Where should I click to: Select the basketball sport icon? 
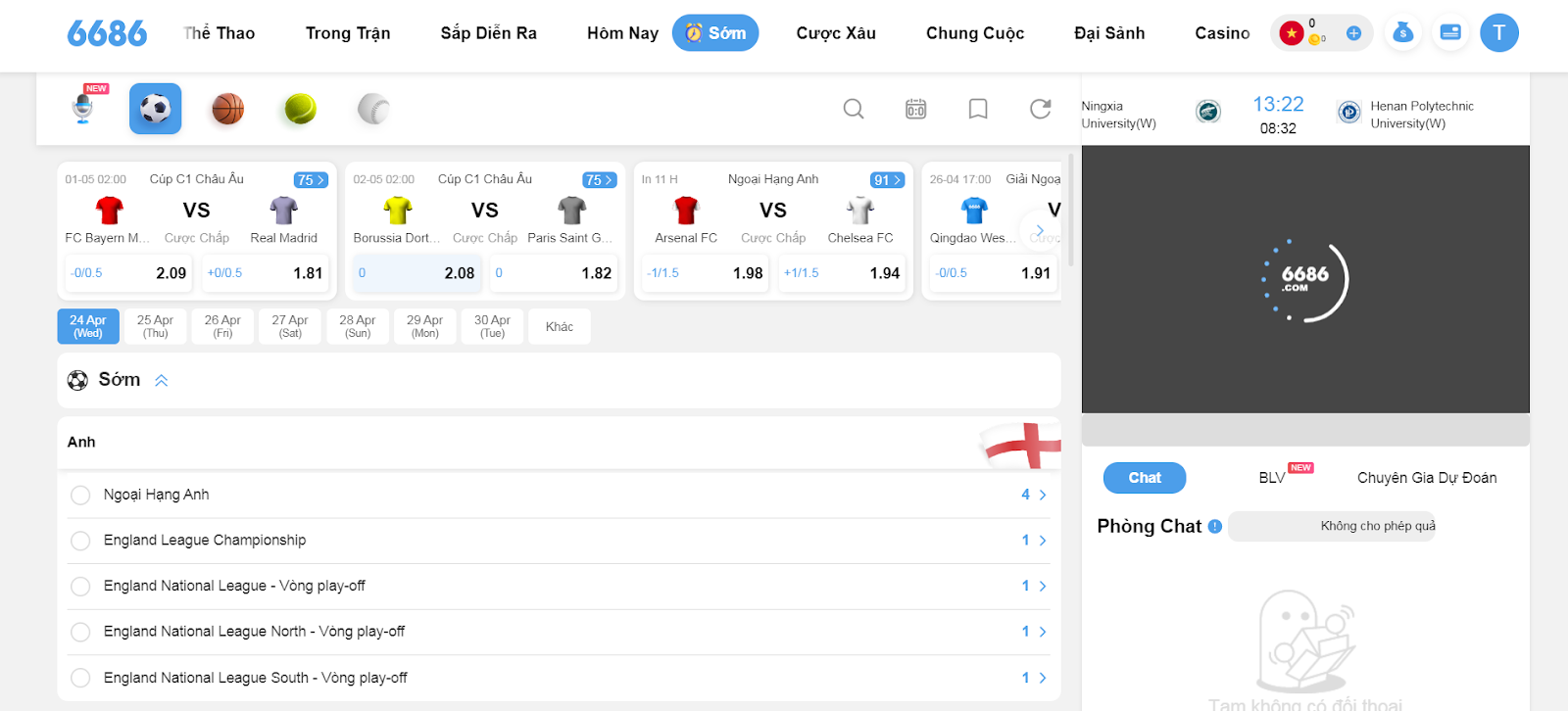[x=227, y=109]
